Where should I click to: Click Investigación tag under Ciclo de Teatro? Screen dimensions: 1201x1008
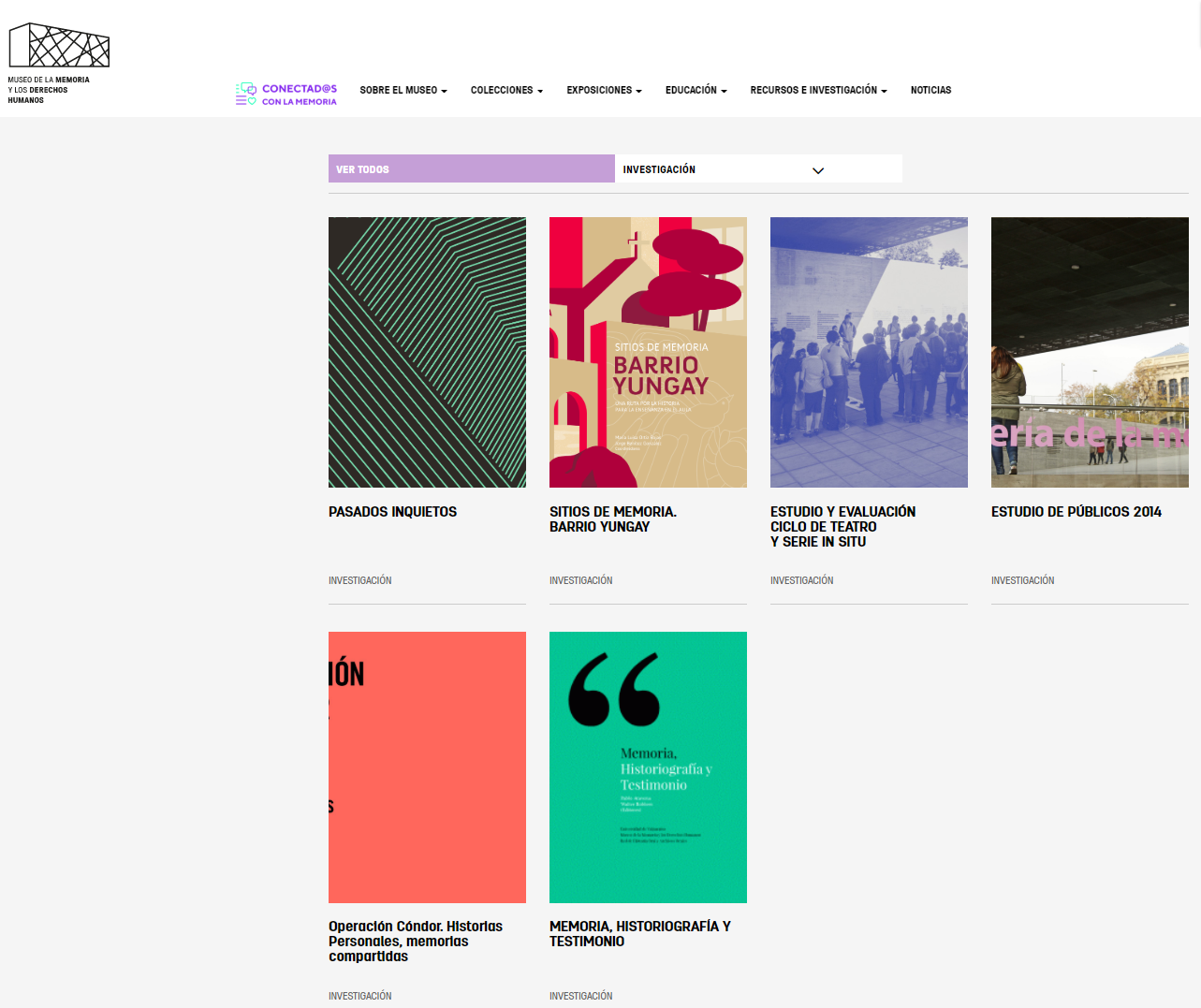[802, 581]
